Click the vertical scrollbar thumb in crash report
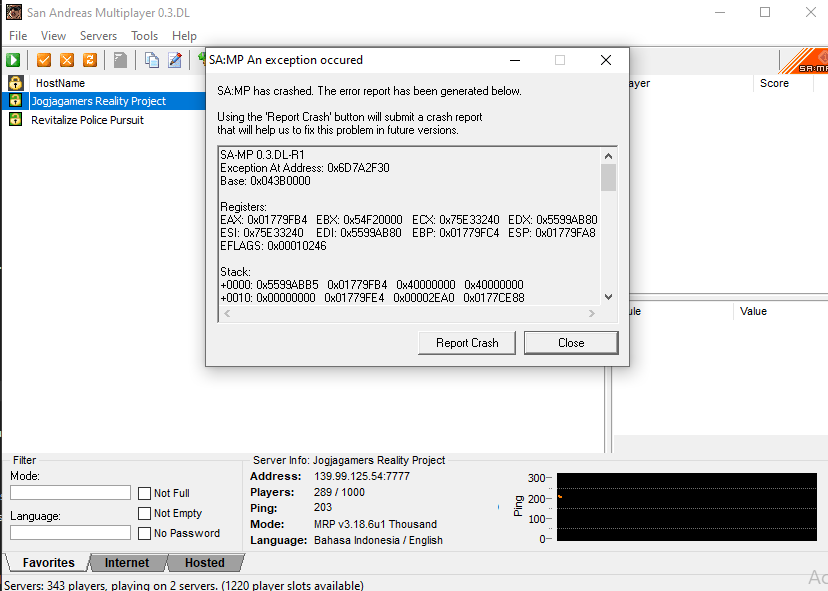The image size is (828, 591). coord(608,177)
